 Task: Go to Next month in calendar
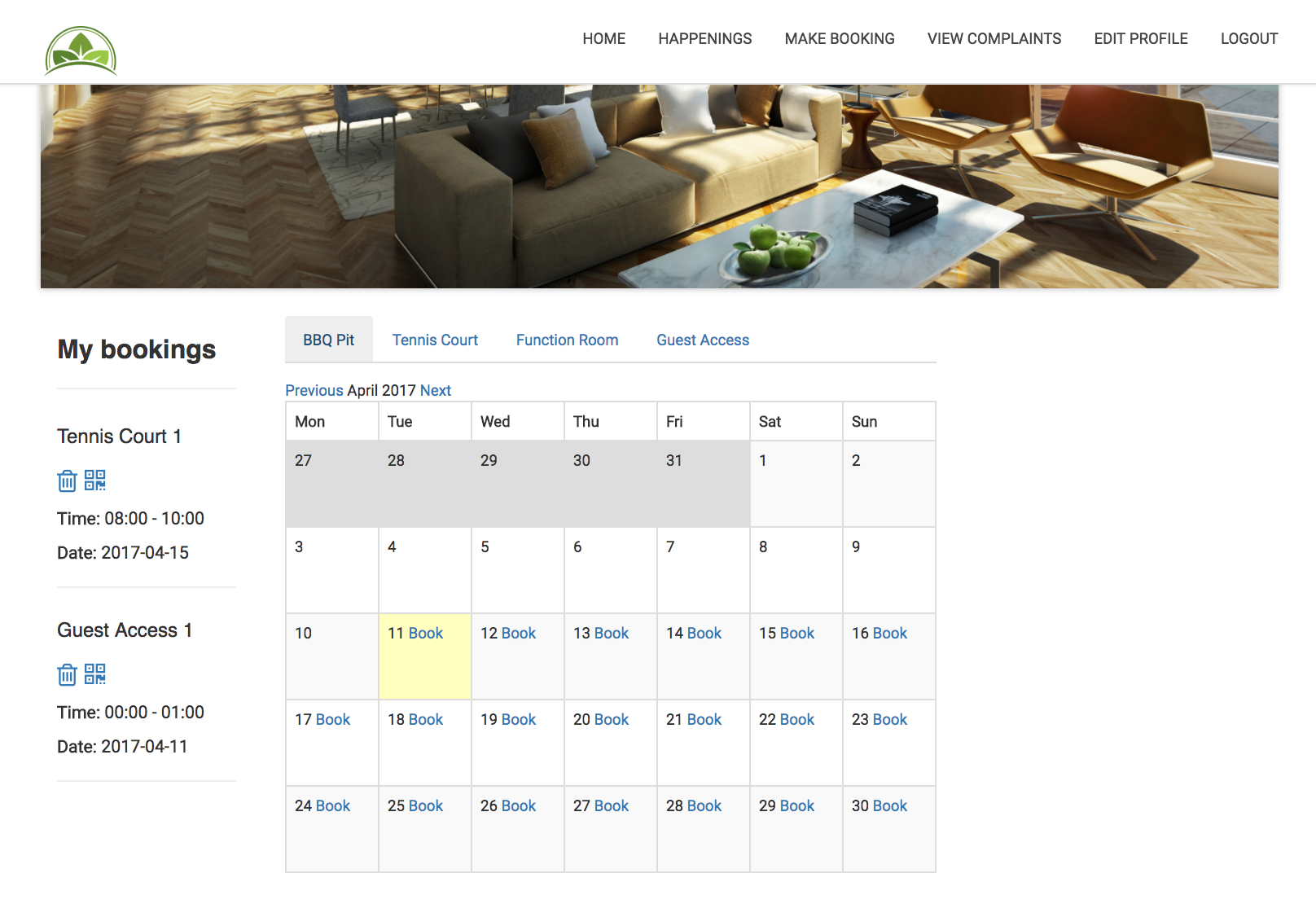[x=436, y=390]
